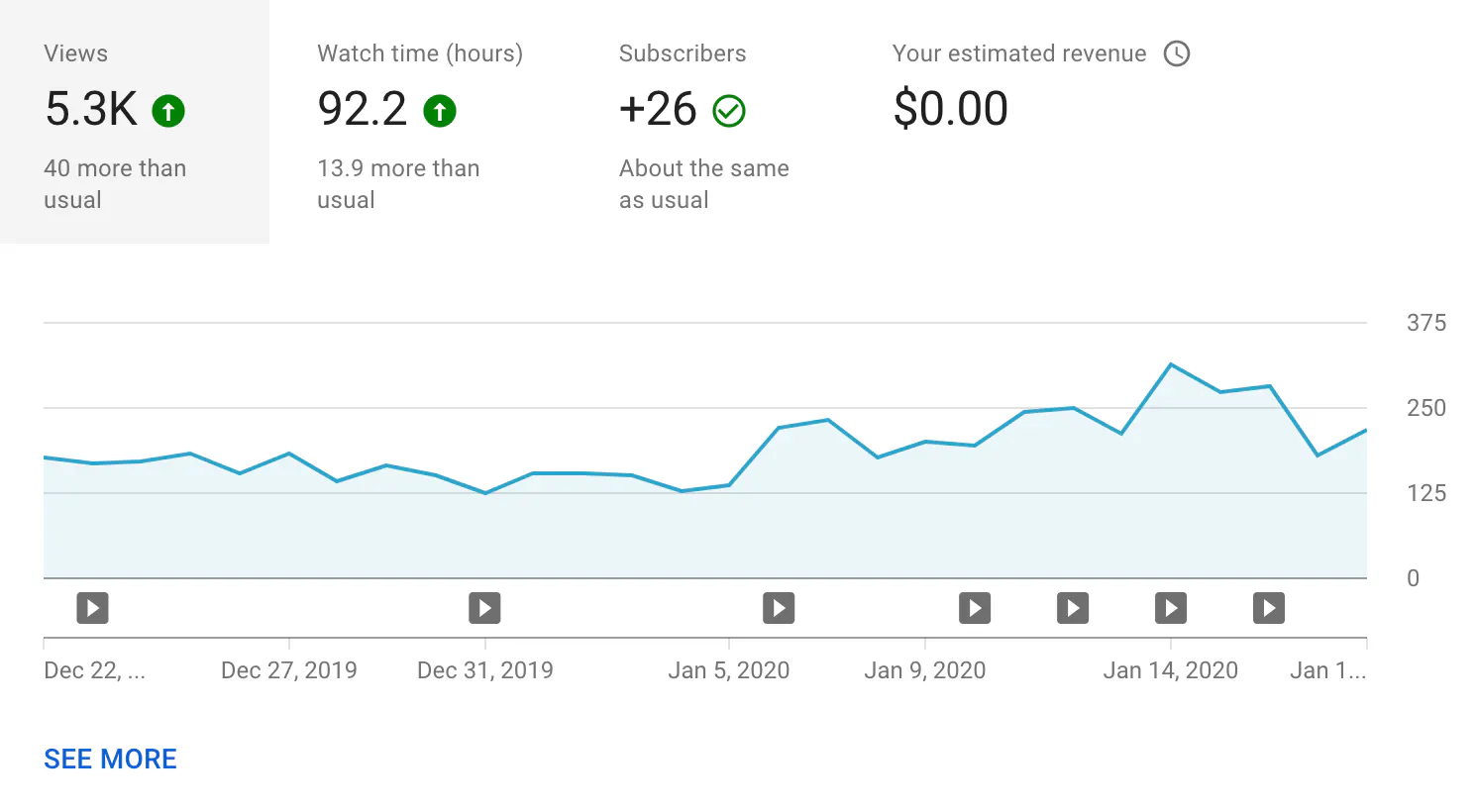Screen dimensions: 1476x812
Task: Click the Jan 5, 2020 axis label
Action: click(x=728, y=670)
